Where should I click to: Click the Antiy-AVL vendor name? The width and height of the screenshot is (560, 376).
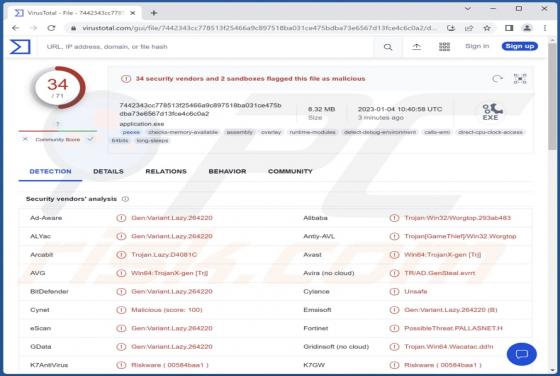(x=319, y=236)
